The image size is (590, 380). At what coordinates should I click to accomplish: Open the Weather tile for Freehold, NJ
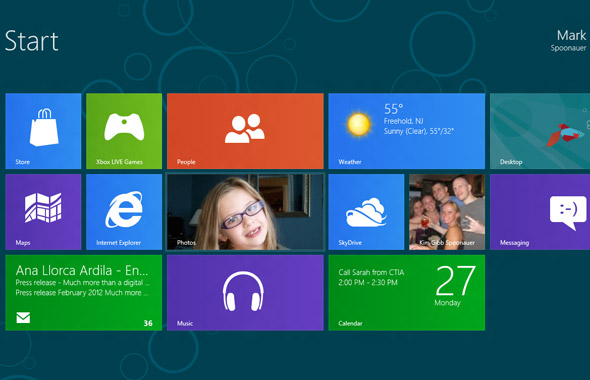tap(407, 131)
